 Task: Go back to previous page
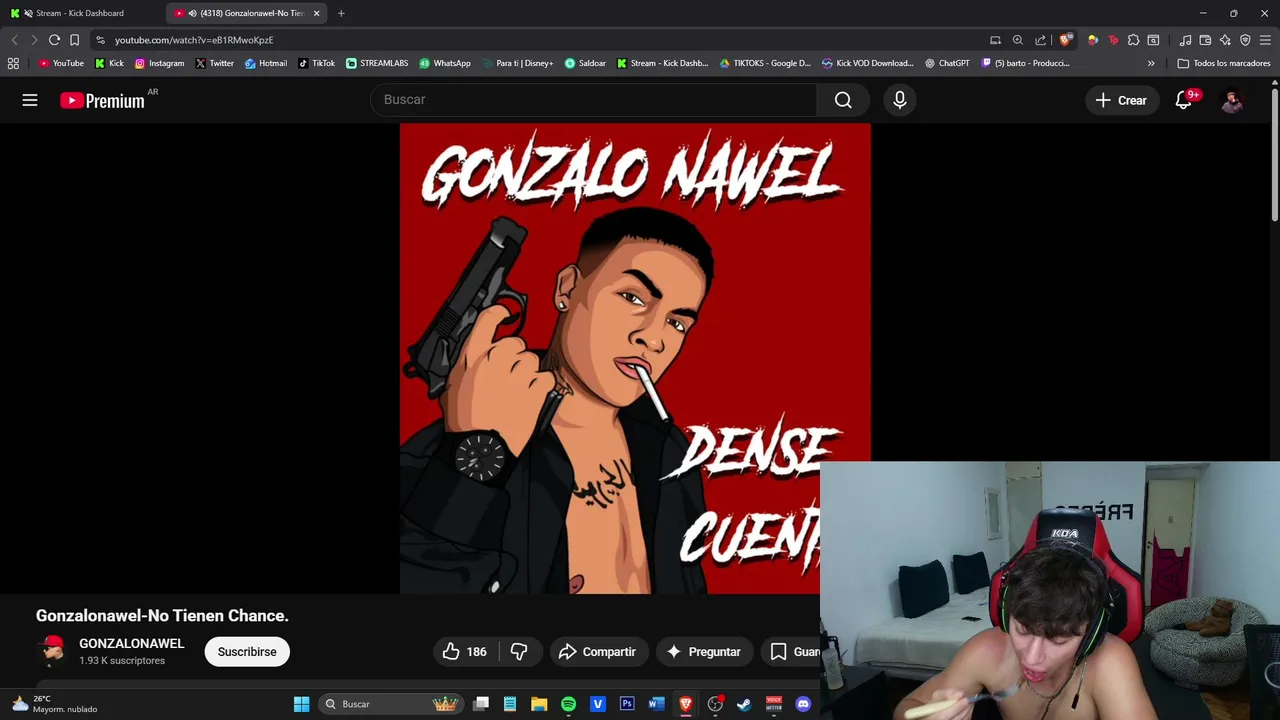point(14,40)
